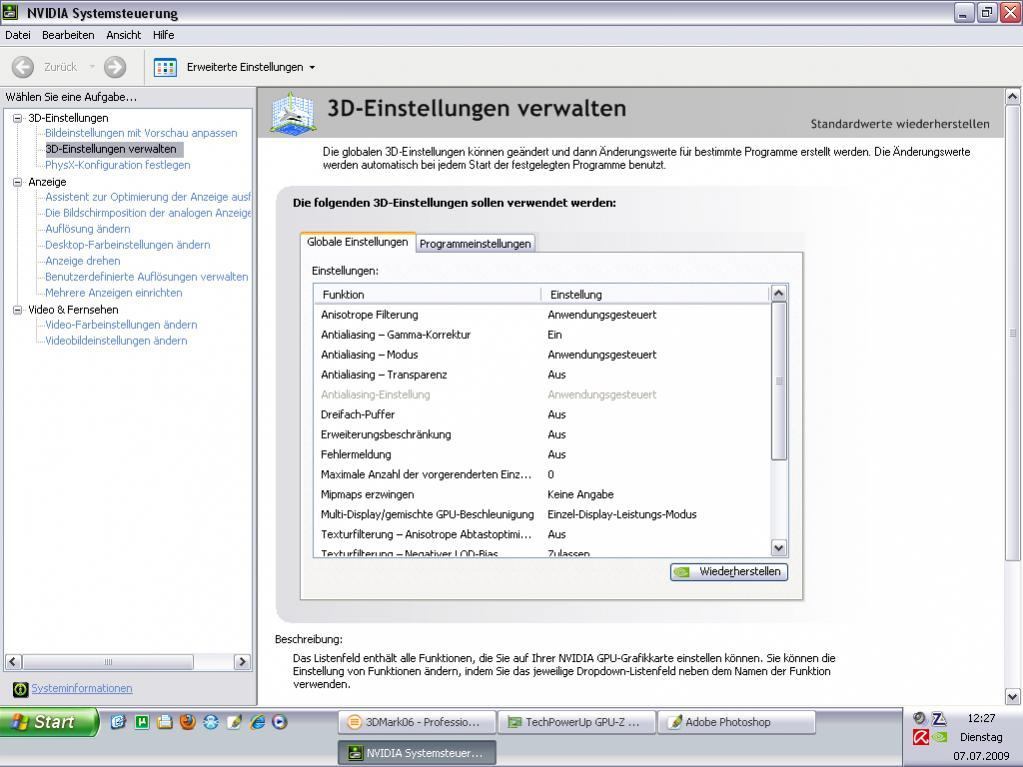
Task: Click the green Back arrow button
Action: point(23,67)
